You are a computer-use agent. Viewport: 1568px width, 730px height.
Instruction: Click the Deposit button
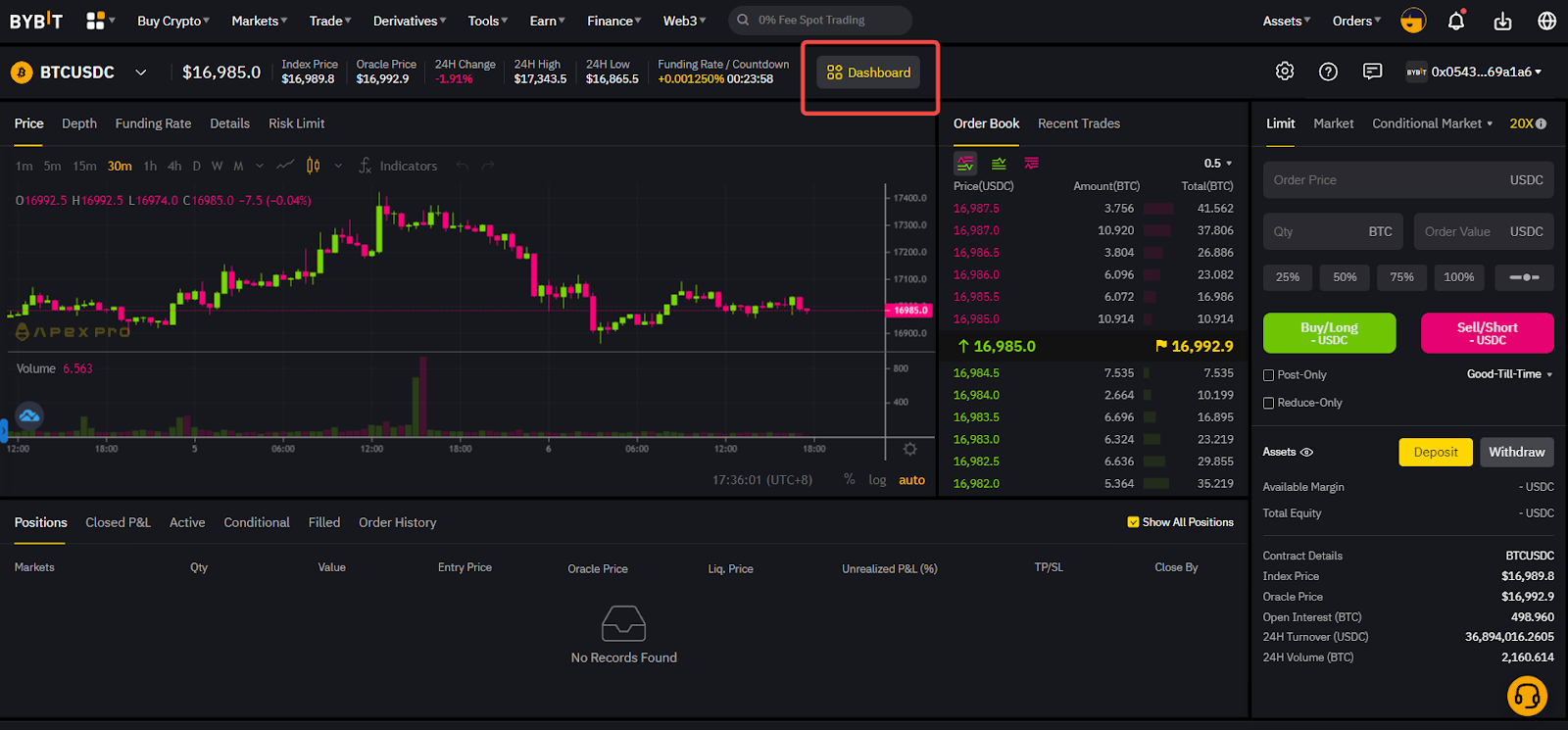pos(1436,452)
